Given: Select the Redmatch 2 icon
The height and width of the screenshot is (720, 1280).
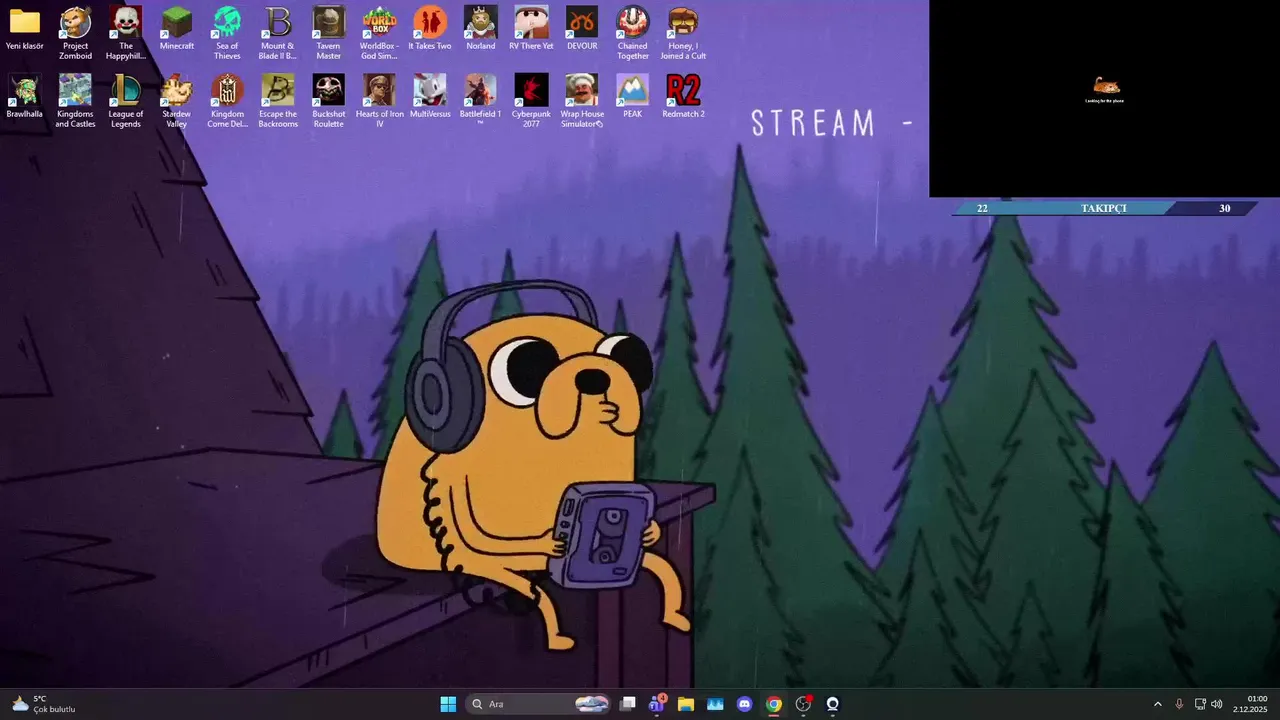Looking at the screenshot, I should coord(683,97).
